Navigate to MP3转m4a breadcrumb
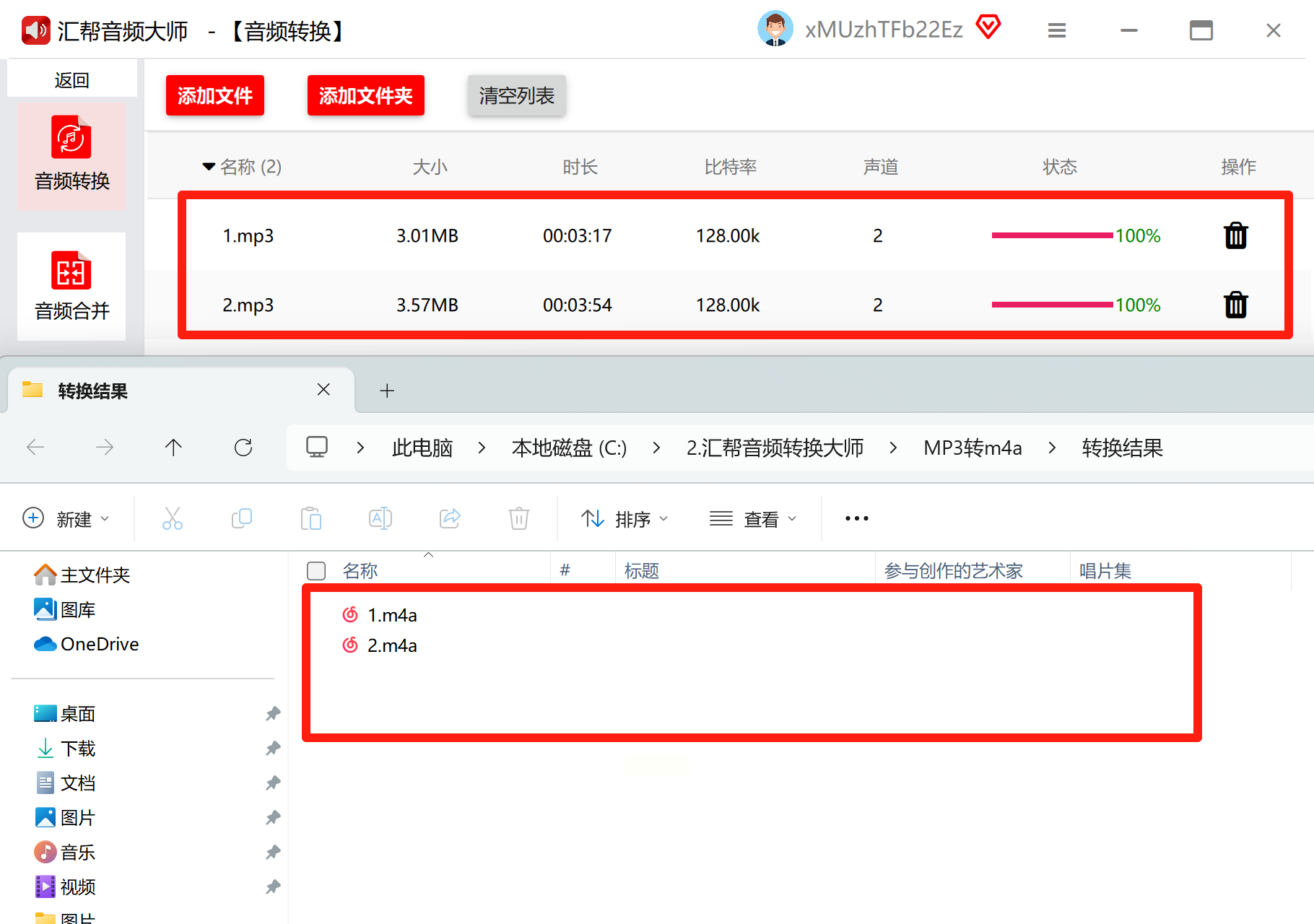 [x=973, y=448]
